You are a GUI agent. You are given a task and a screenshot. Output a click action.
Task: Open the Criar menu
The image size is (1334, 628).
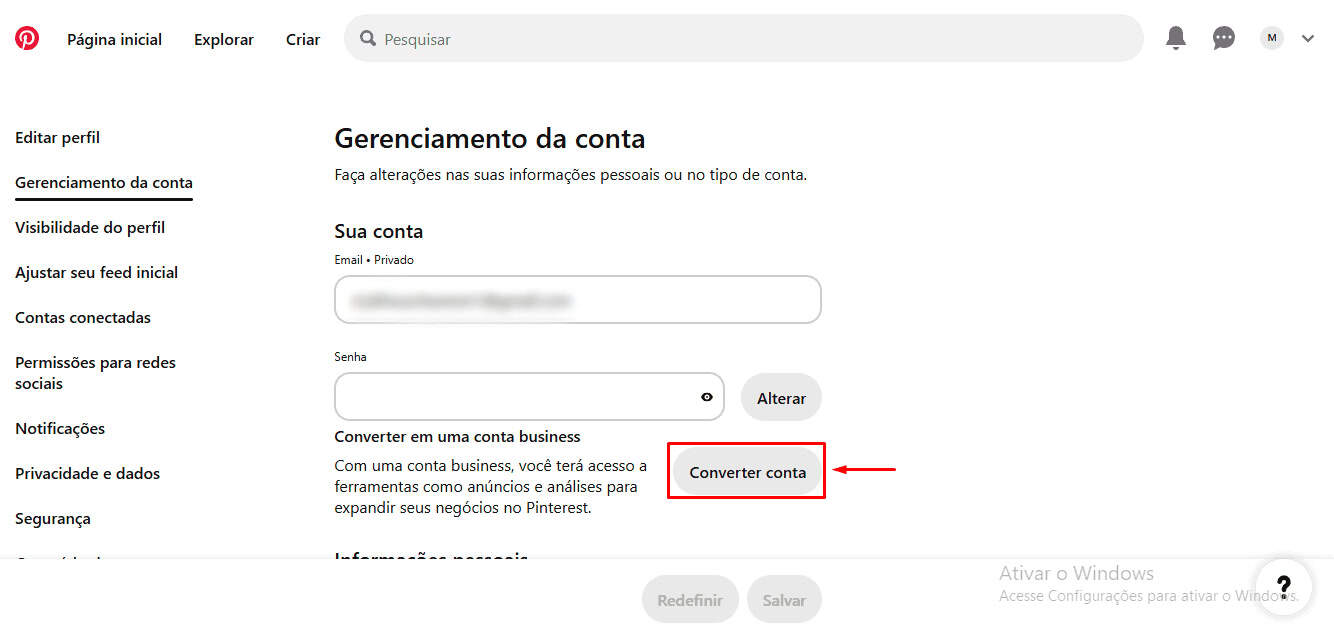303,39
